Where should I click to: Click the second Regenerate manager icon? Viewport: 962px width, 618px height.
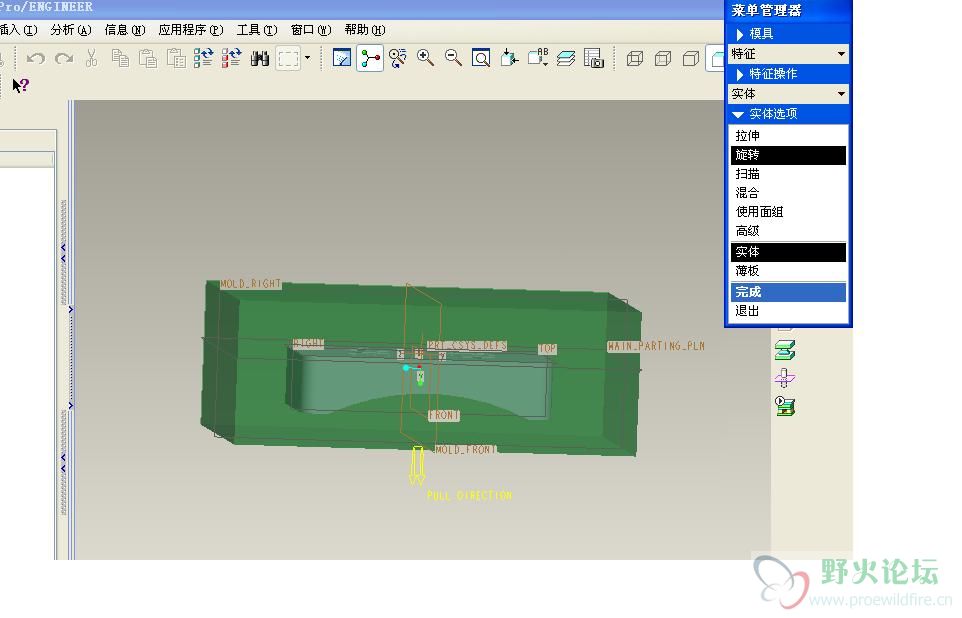tap(231, 58)
